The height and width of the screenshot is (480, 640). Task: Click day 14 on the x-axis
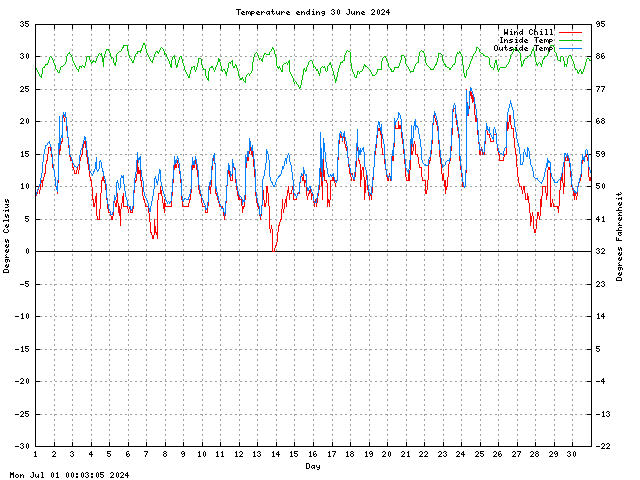pos(276,454)
